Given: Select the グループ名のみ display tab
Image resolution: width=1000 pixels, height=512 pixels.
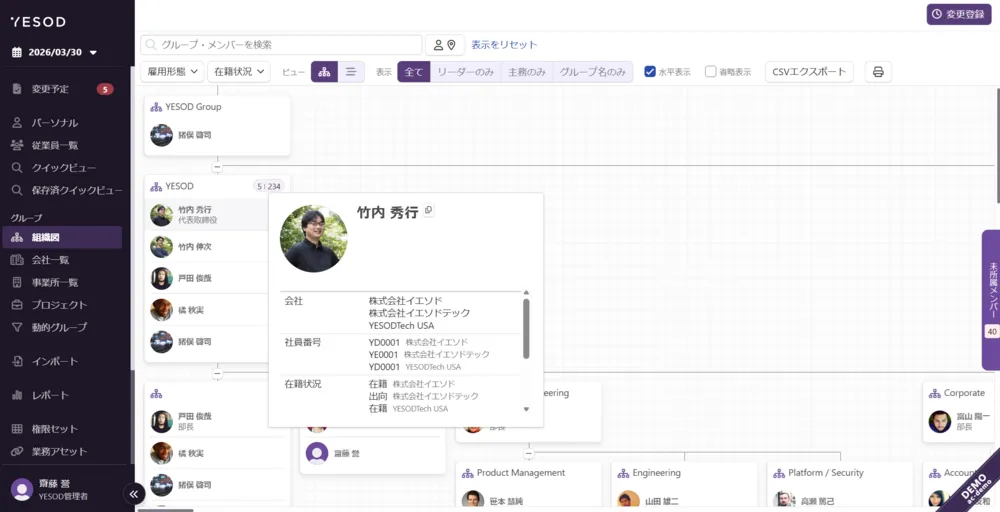Looking at the screenshot, I should point(592,72).
